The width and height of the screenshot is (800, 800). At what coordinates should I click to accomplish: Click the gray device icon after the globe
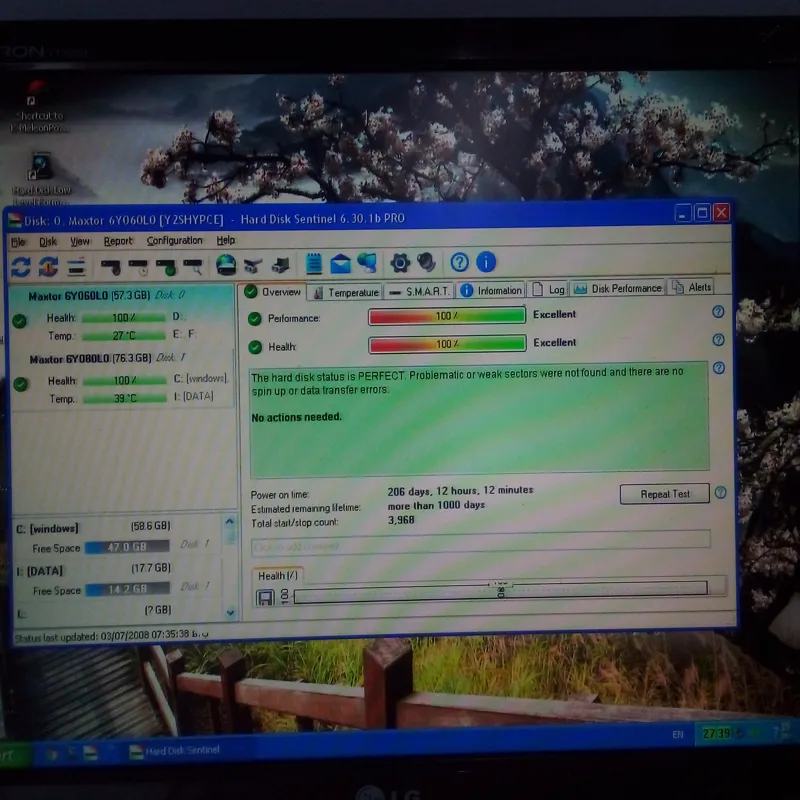[253, 265]
